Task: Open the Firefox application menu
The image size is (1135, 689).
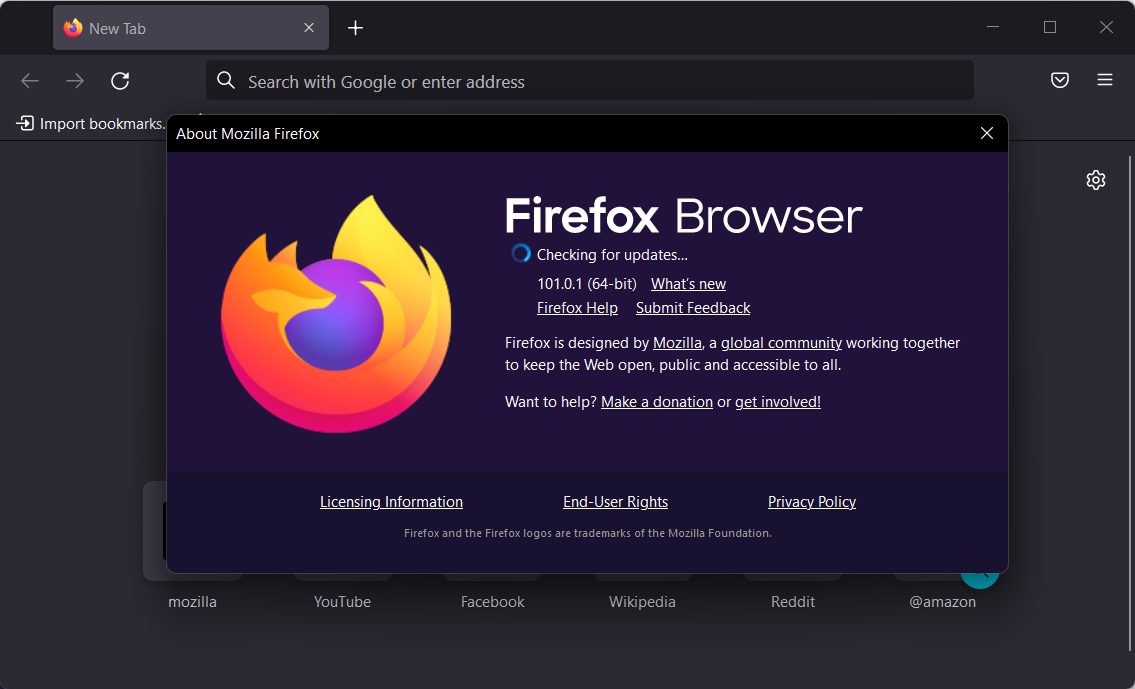Action: click(x=1105, y=80)
